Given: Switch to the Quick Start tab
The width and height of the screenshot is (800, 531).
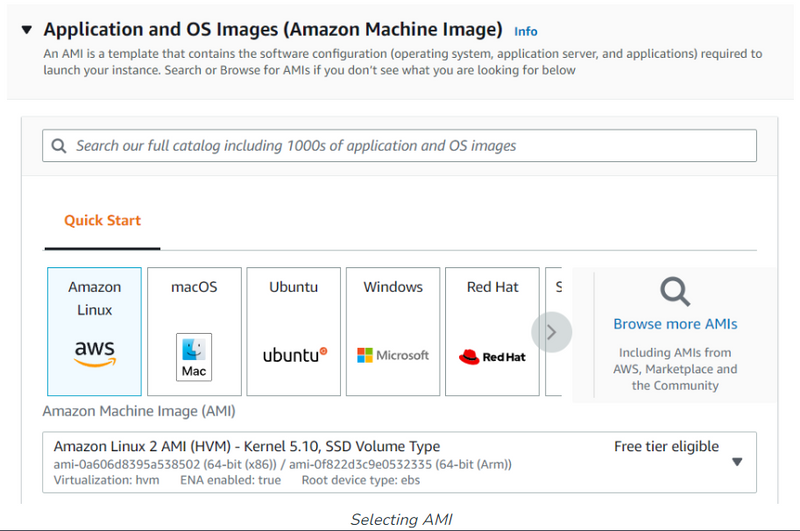Looking at the screenshot, I should [102, 221].
